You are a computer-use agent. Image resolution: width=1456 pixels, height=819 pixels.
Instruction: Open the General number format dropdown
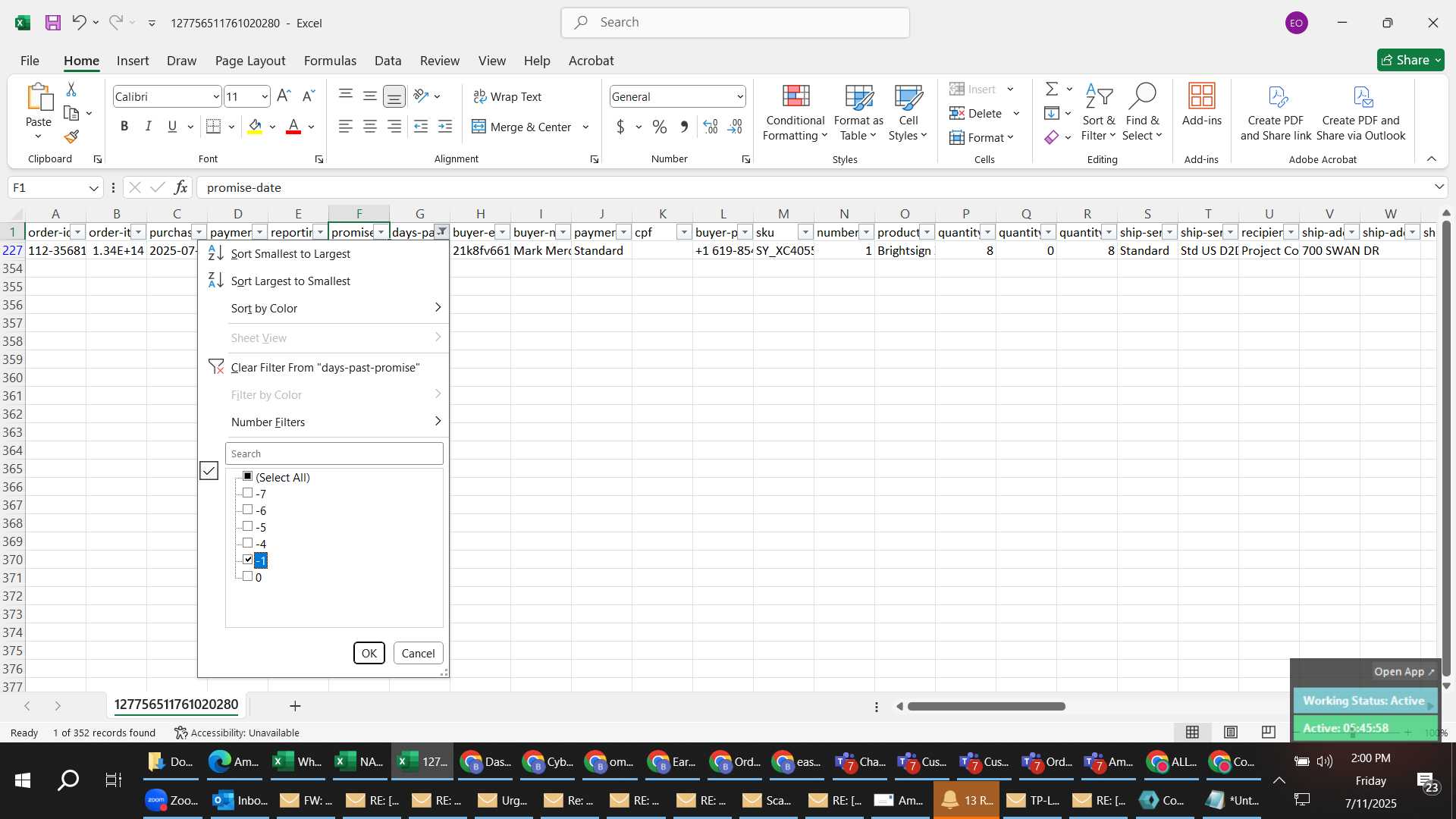pyautogui.click(x=739, y=97)
